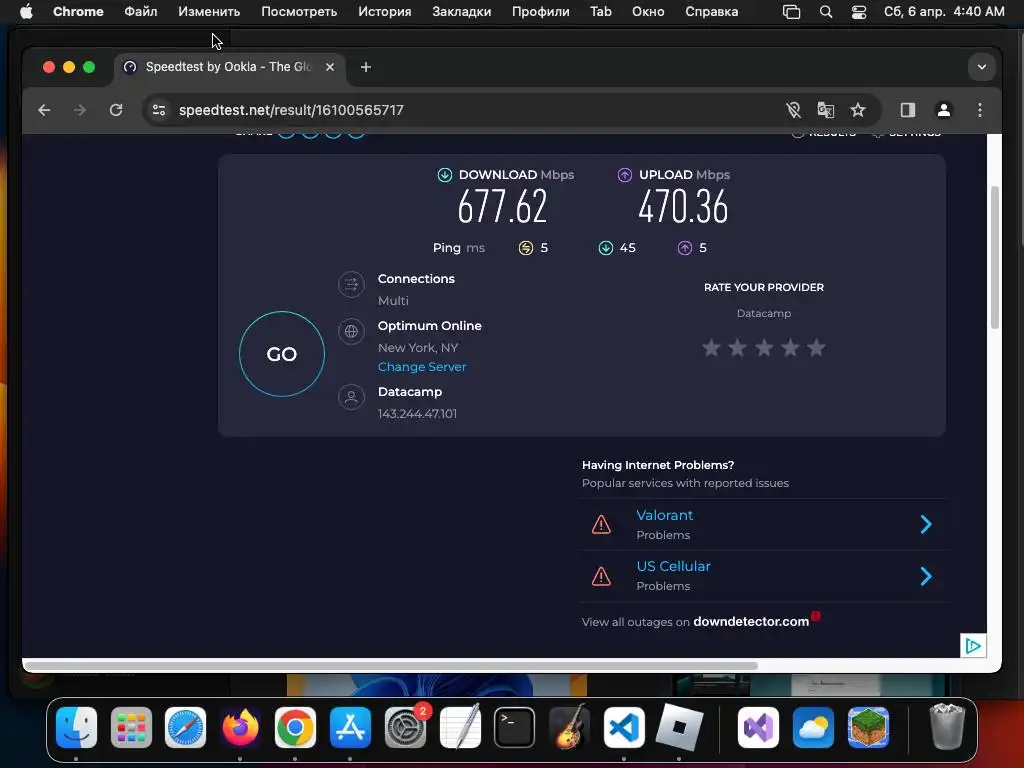Click the IP address 143.244.47.101
Image resolution: width=1024 pixels, height=768 pixels.
click(417, 414)
